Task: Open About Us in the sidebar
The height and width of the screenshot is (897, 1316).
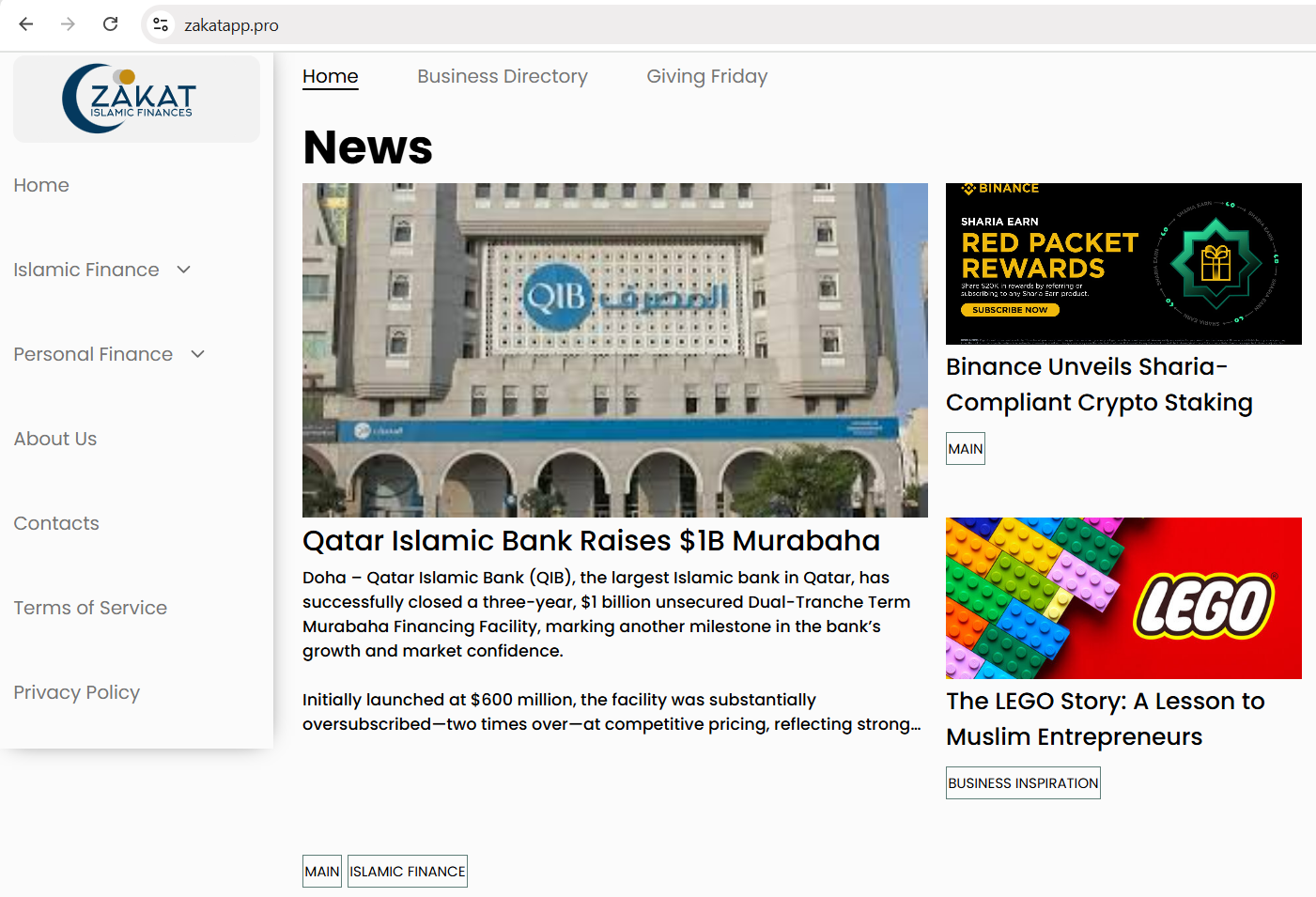Action: [x=55, y=439]
